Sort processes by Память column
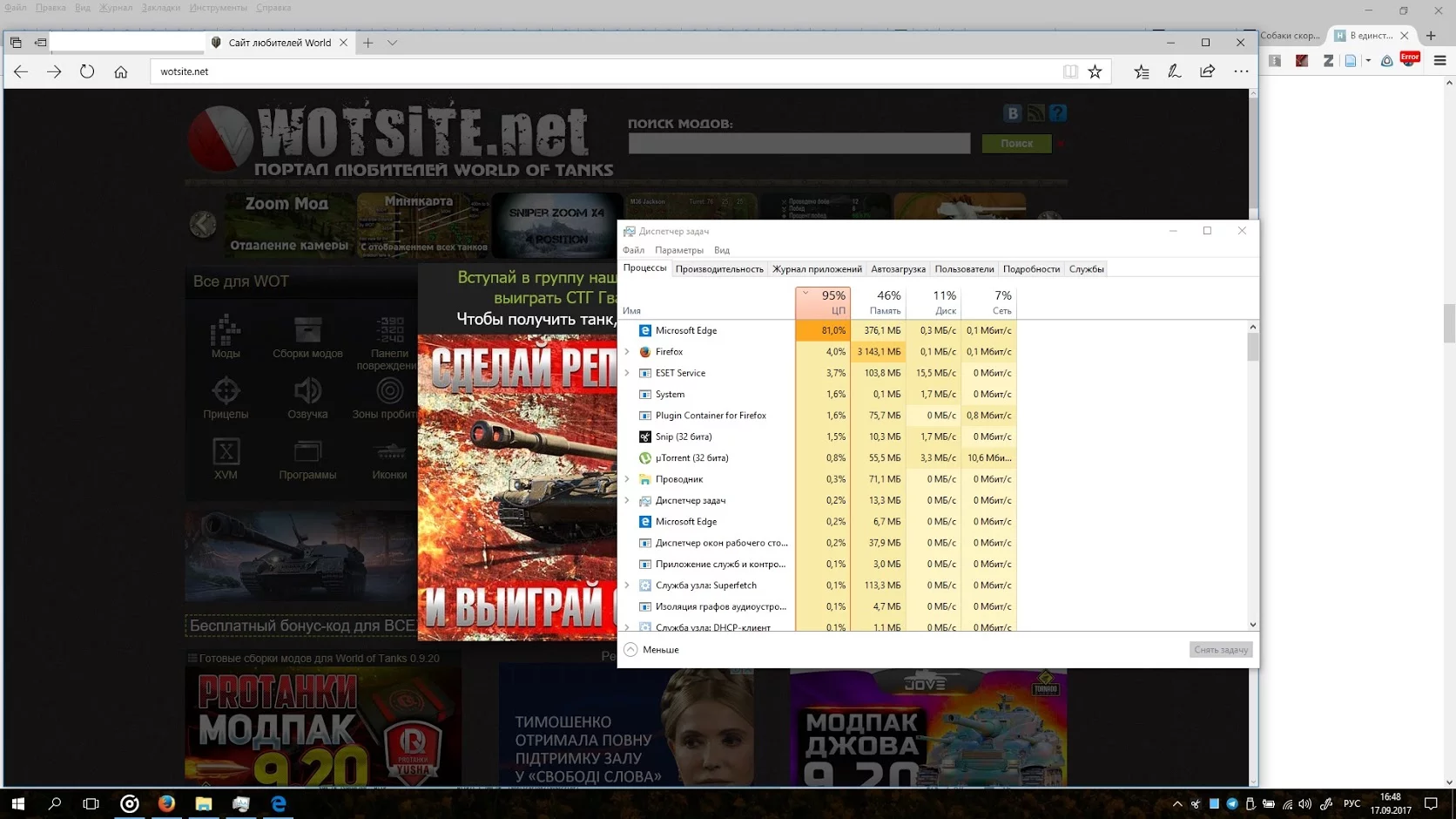 coord(879,302)
